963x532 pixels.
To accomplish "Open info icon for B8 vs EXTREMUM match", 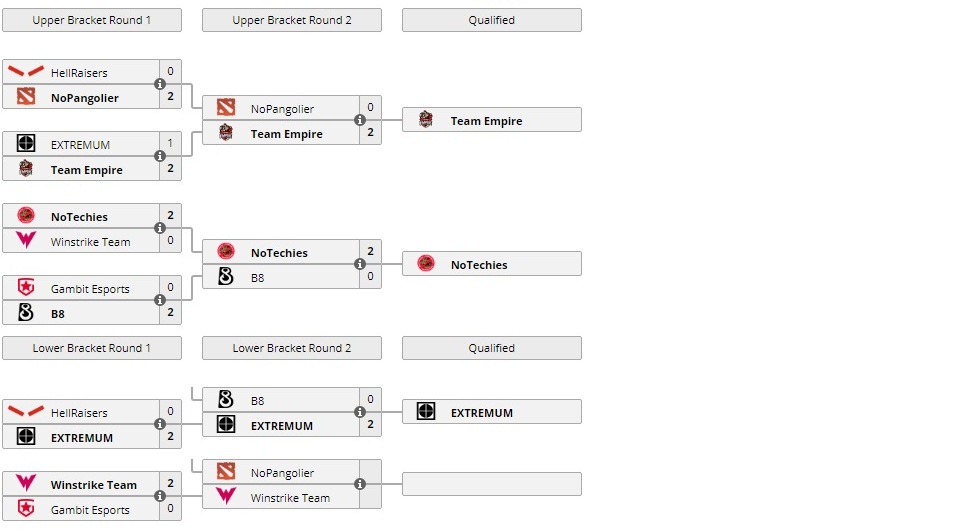I will [360, 412].
